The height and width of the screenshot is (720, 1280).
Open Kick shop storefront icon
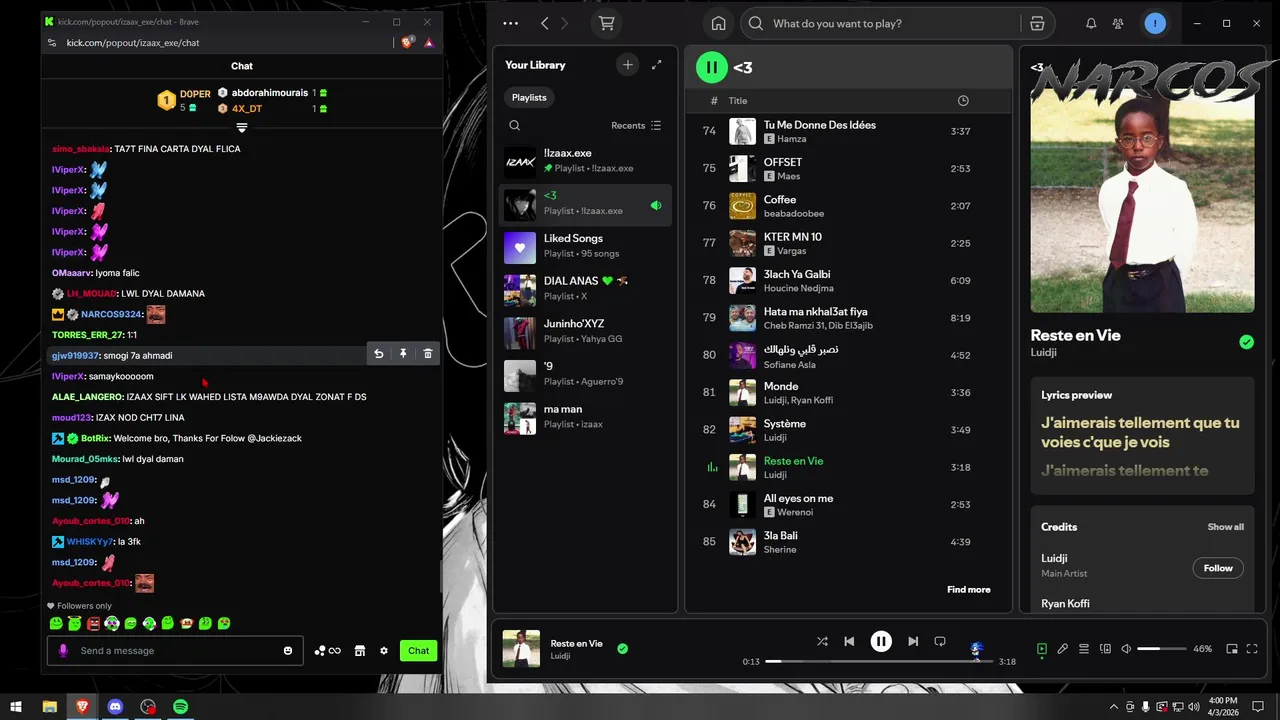pos(360,651)
